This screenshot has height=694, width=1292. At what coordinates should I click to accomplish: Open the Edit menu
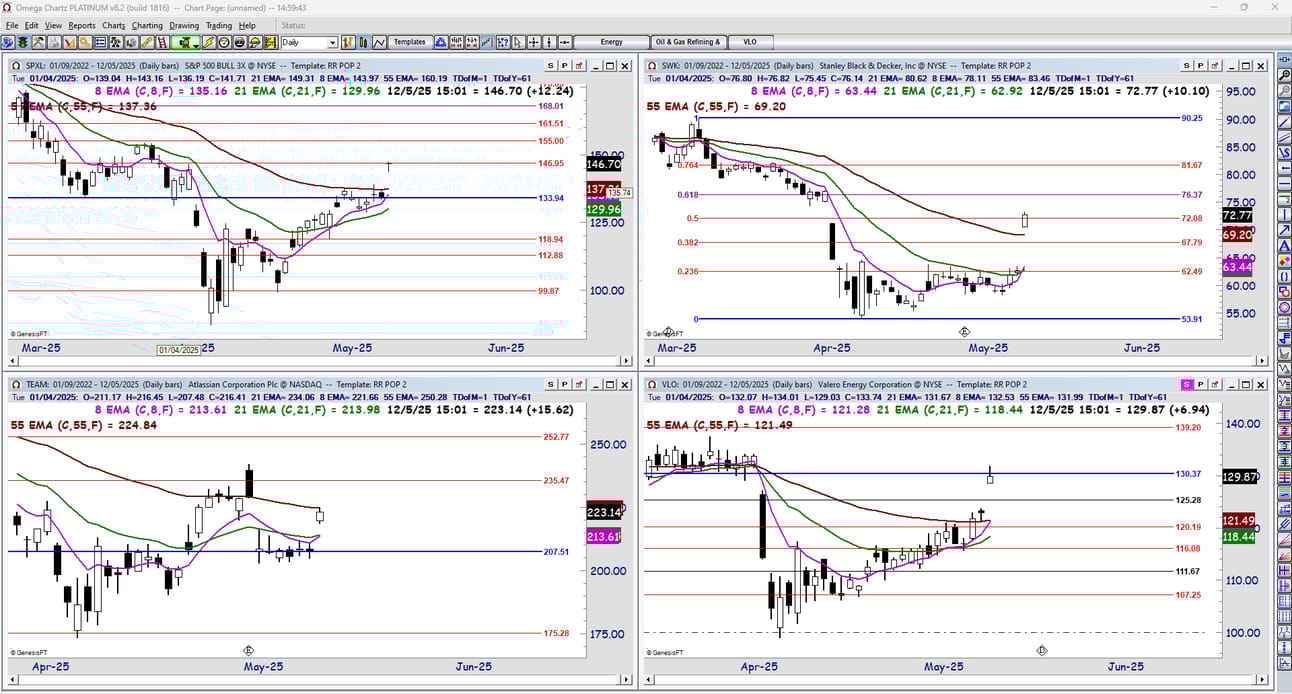(x=32, y=25)
